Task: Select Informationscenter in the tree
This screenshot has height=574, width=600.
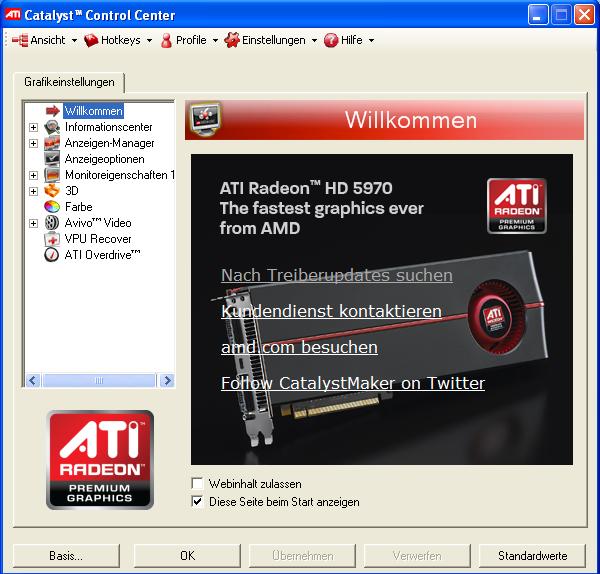Action: (x=108, y=127)
